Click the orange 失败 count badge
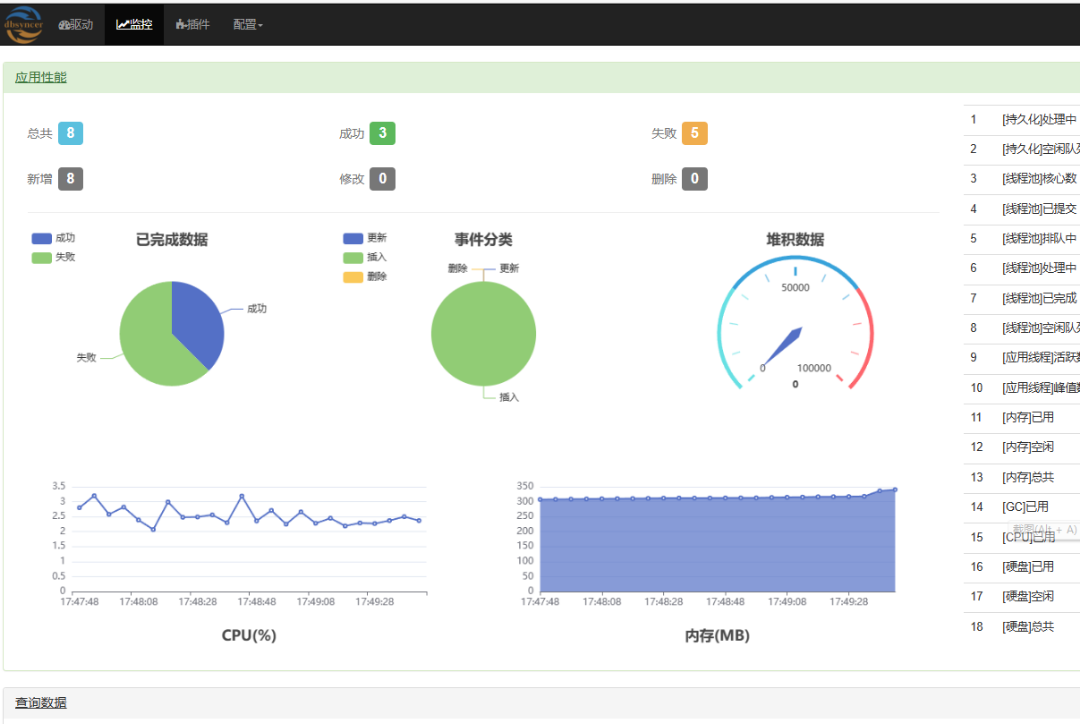Screen dimensions: 1080x724 tap(695, 133)
